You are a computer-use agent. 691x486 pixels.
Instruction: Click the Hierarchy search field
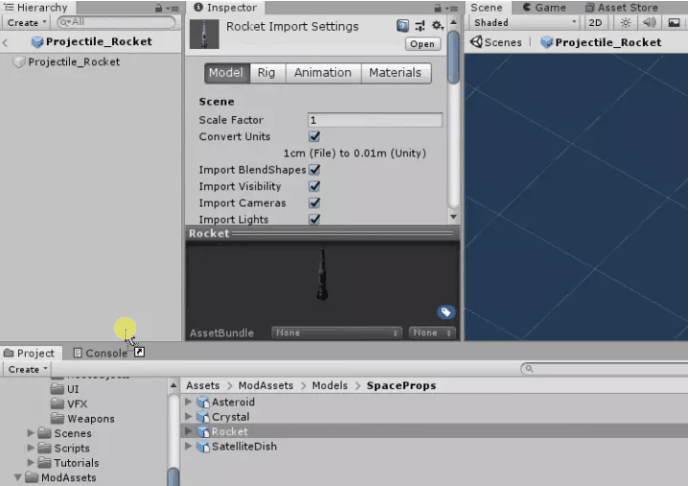(116, 22)
